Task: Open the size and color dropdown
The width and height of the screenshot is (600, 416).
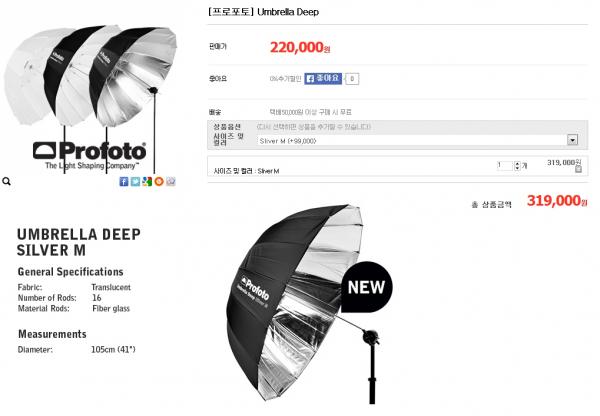Action: (x=417, y=141)
